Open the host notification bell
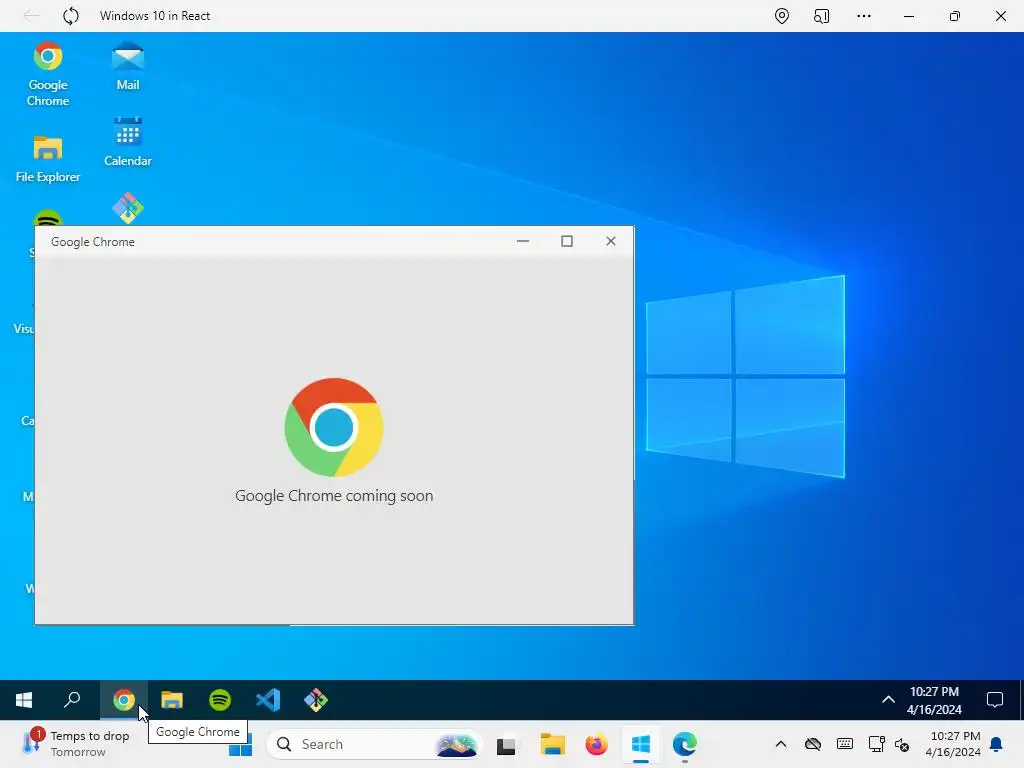 (997, 744)
